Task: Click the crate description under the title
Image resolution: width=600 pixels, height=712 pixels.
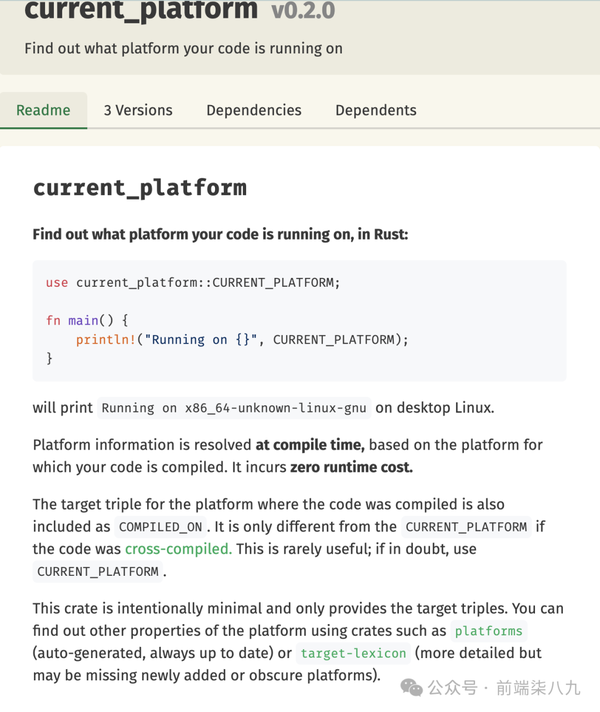Action: [x=183, y=48]
